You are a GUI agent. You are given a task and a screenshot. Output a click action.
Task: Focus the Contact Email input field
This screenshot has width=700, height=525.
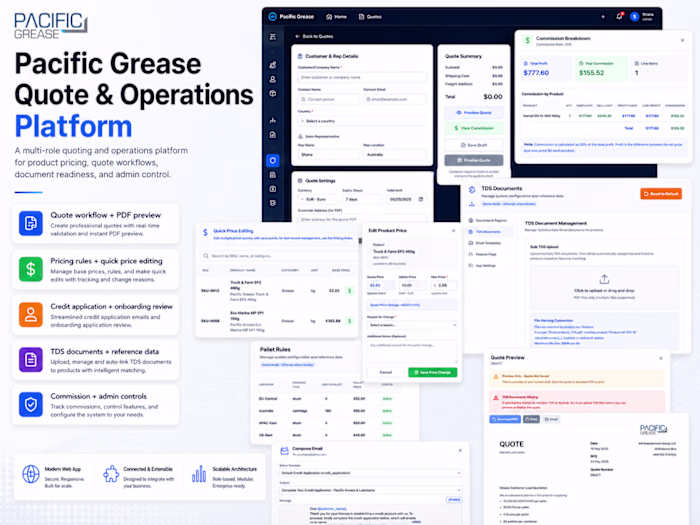point(395,99)
